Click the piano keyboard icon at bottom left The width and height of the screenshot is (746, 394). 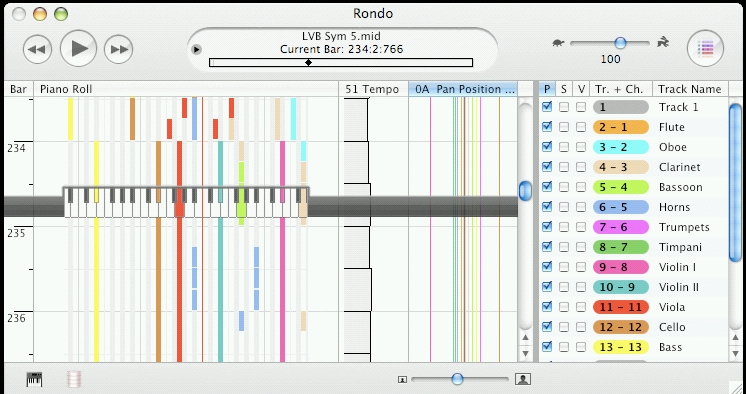click(x=35, y=379)
